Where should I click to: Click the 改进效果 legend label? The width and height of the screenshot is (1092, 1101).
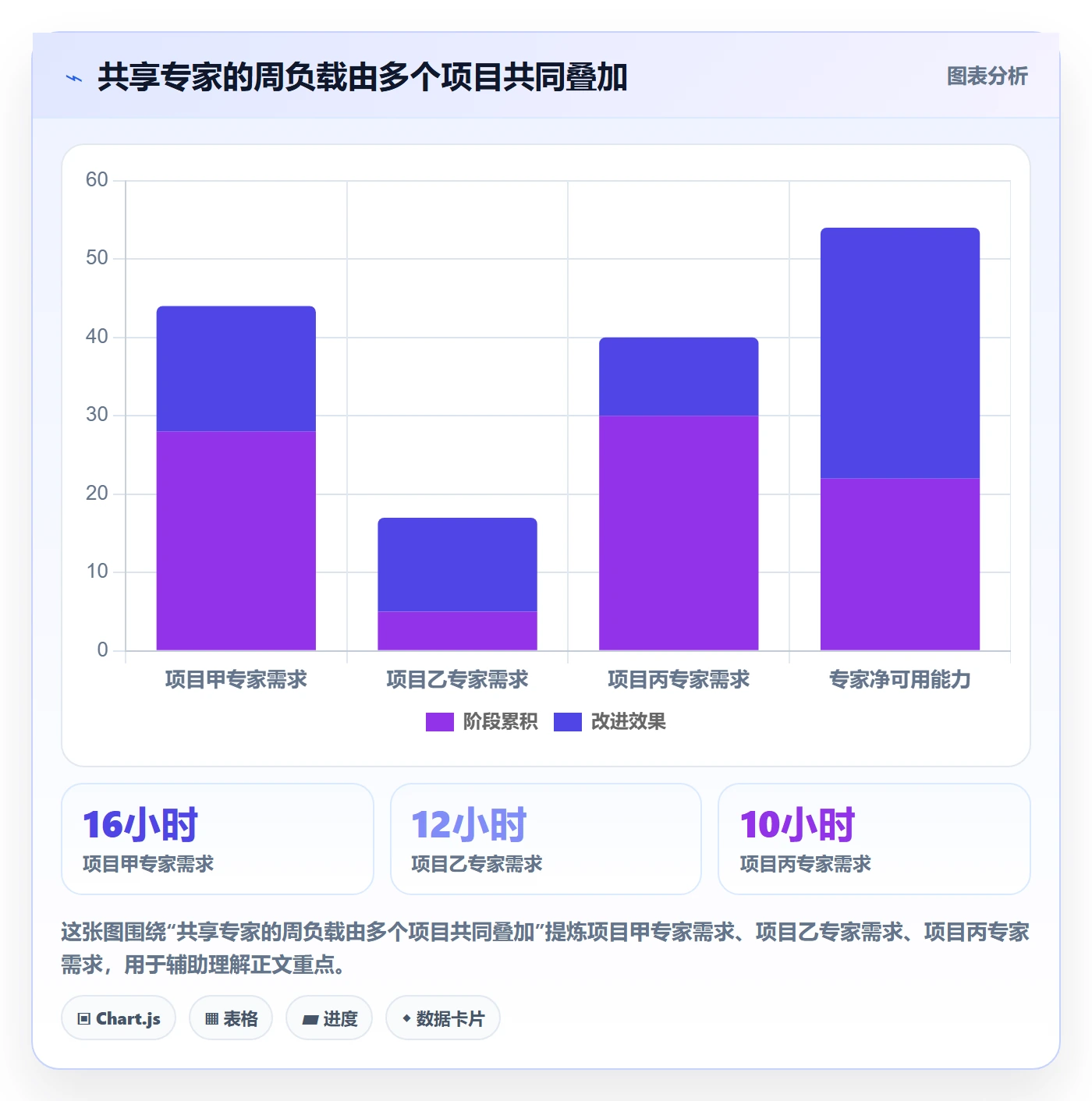coord(628,722)
